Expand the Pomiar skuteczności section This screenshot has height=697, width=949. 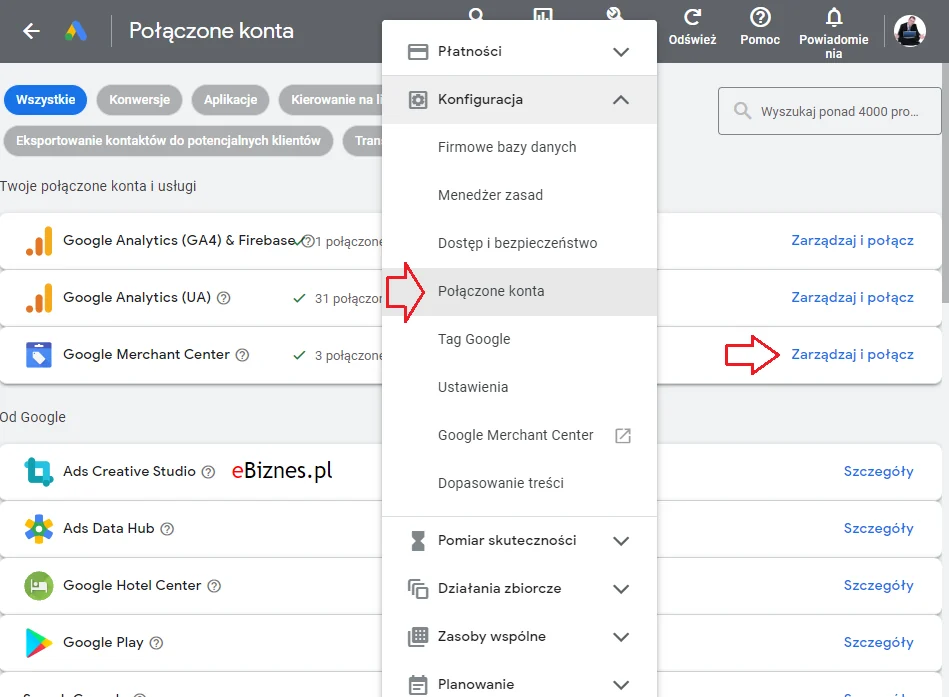tap(519, 540)
